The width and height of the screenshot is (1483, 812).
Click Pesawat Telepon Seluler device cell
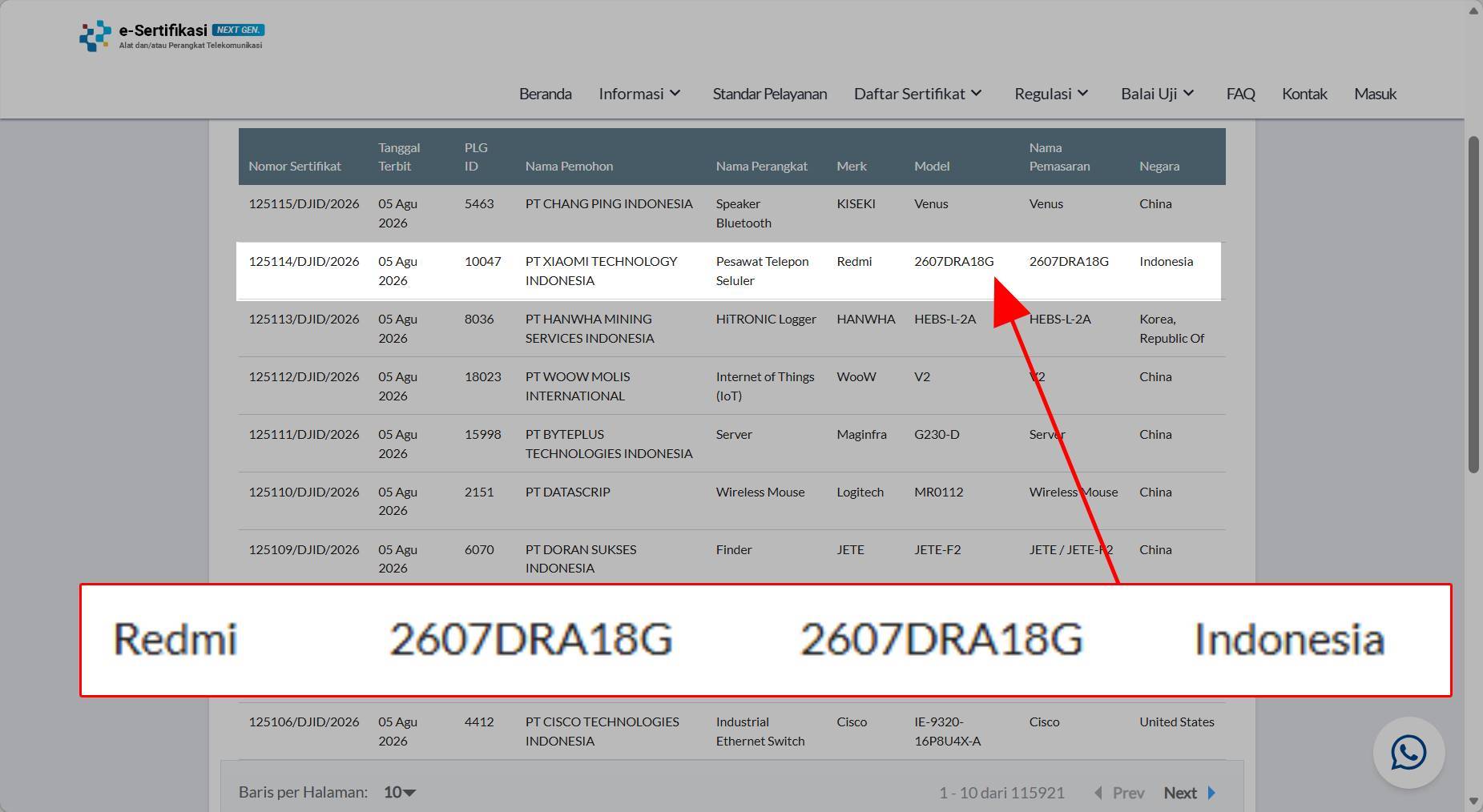tap(762, 271)
